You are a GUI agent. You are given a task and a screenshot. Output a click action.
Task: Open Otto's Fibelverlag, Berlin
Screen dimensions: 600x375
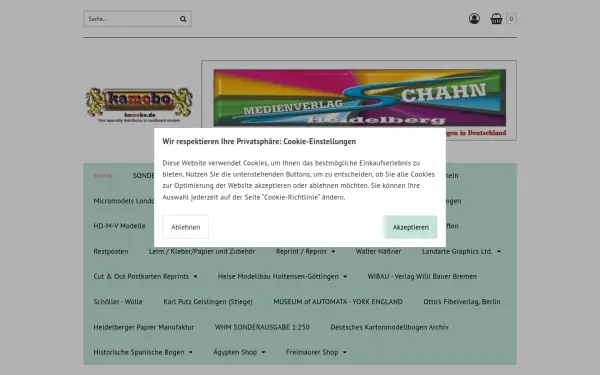(462, 302)
